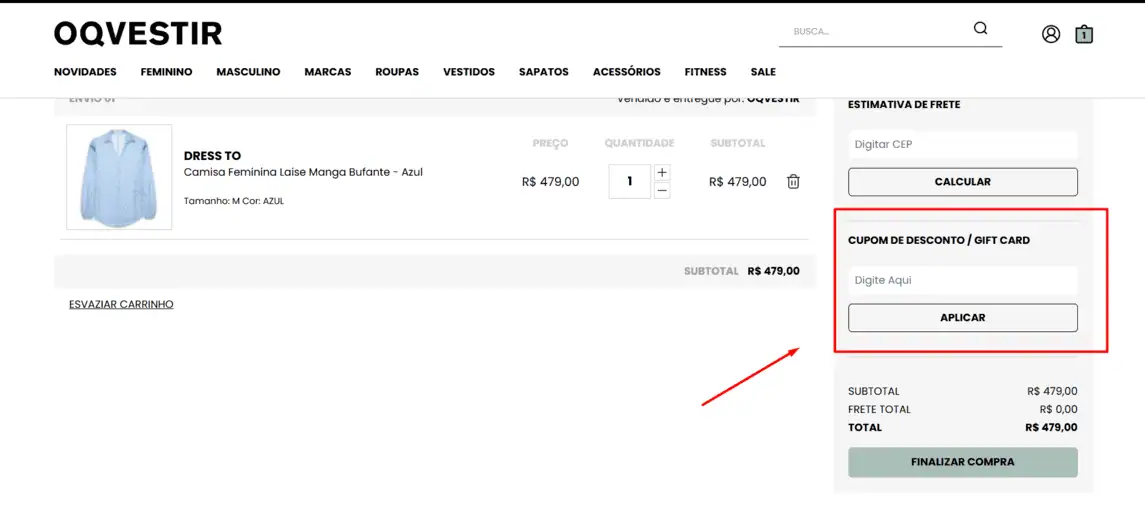Click the QUANTIDADE column header

pyautogui.click(x=639, y=143)
